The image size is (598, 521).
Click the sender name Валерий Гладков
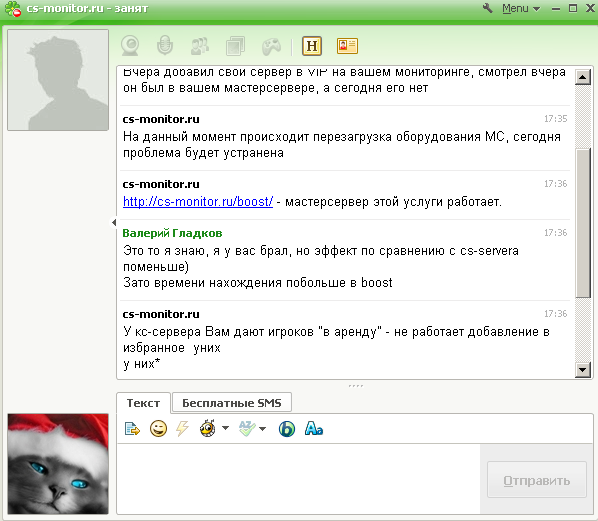(x=172, y=233)
